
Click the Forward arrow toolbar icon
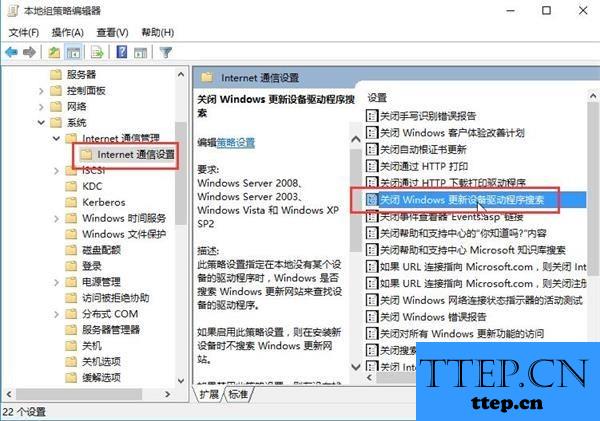click(x=29, y=52)
